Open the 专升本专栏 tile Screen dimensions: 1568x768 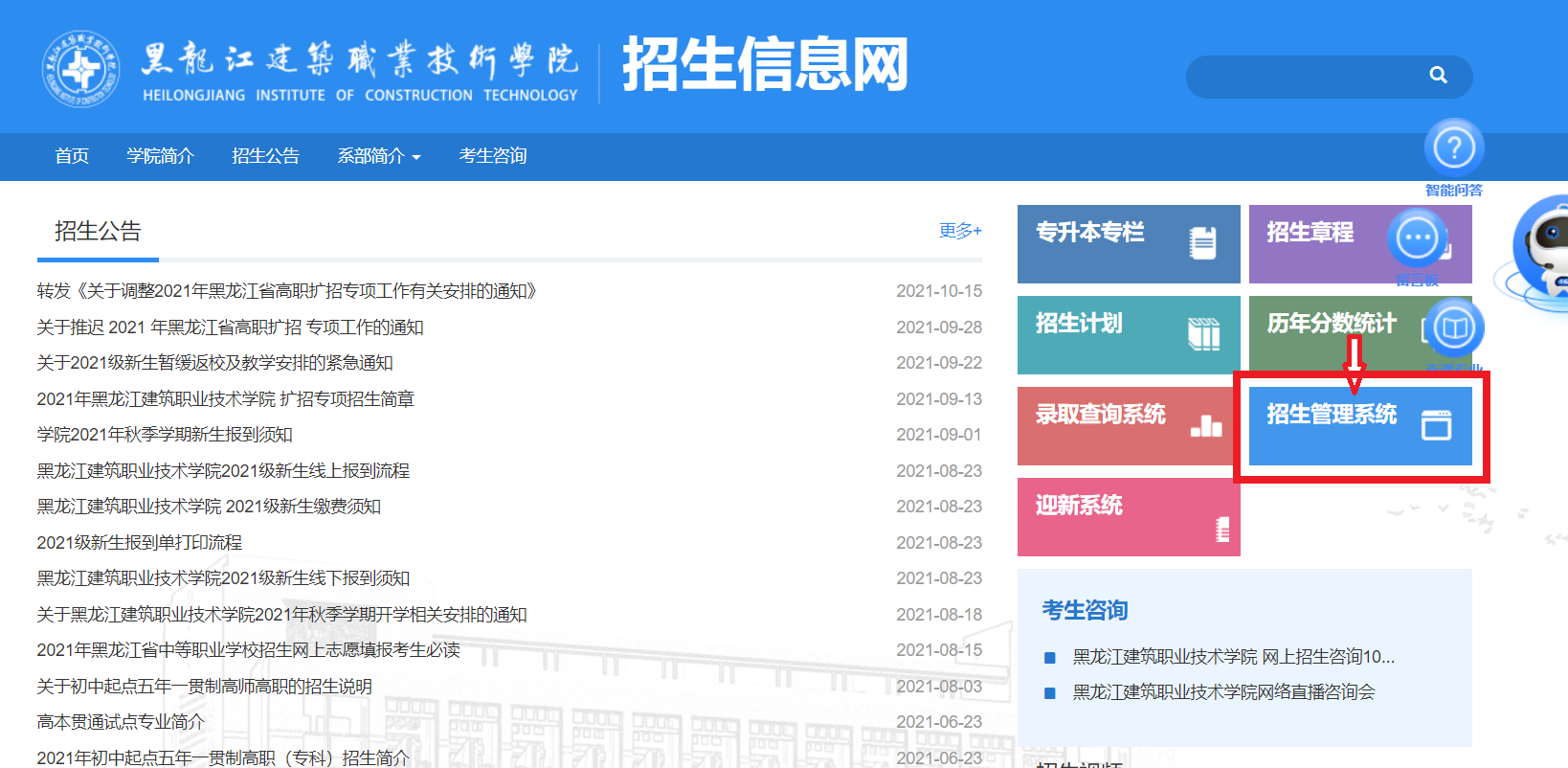[1128, 244]
